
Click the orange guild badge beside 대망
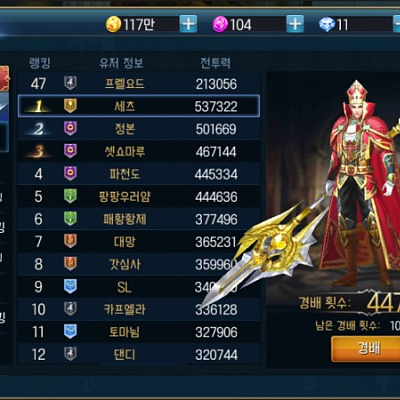point(70,241)
